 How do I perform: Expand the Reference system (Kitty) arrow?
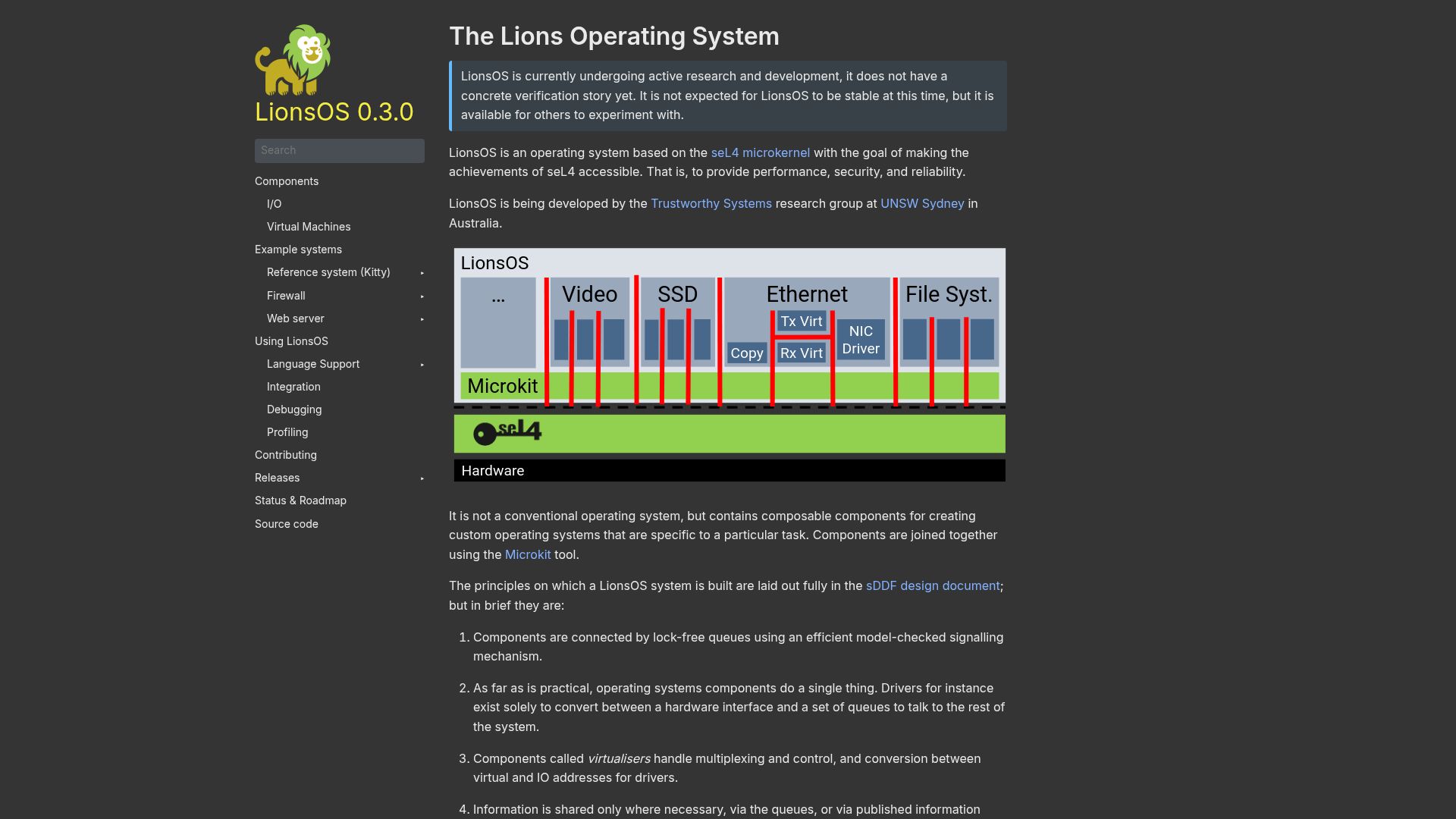click(x=422, y=273)
